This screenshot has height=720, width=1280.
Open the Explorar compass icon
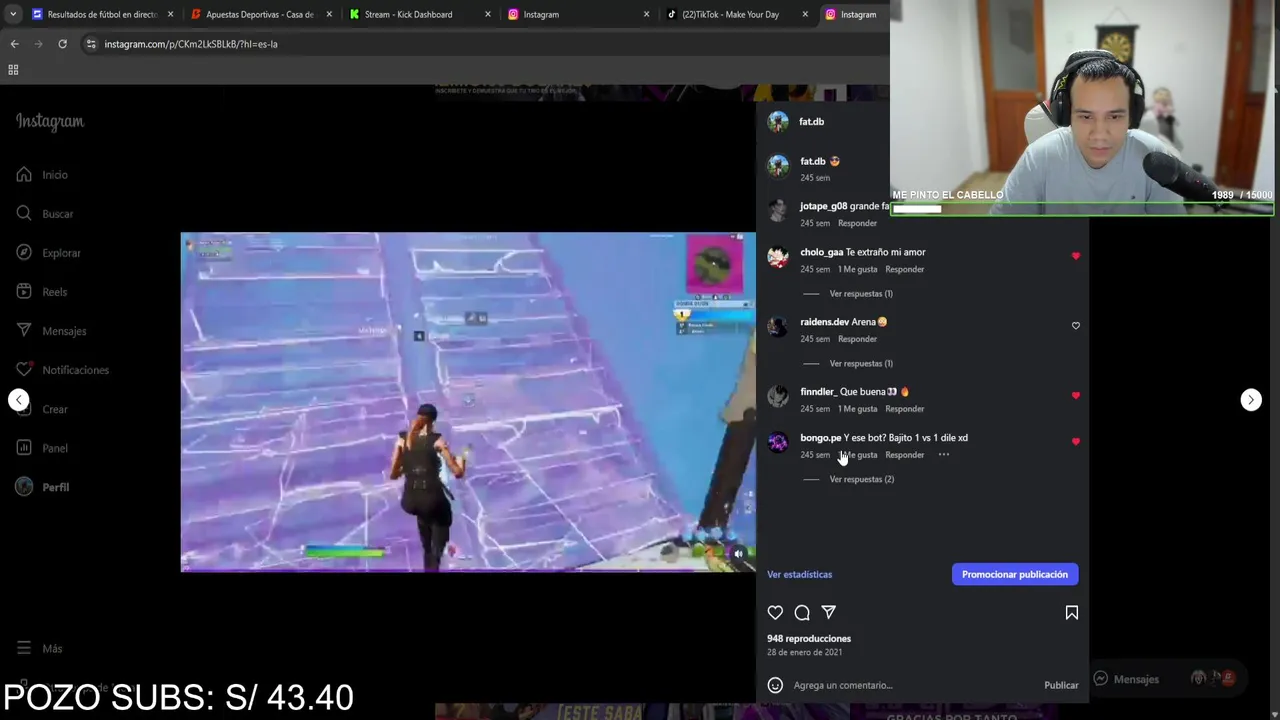click(x=24, y=253)
